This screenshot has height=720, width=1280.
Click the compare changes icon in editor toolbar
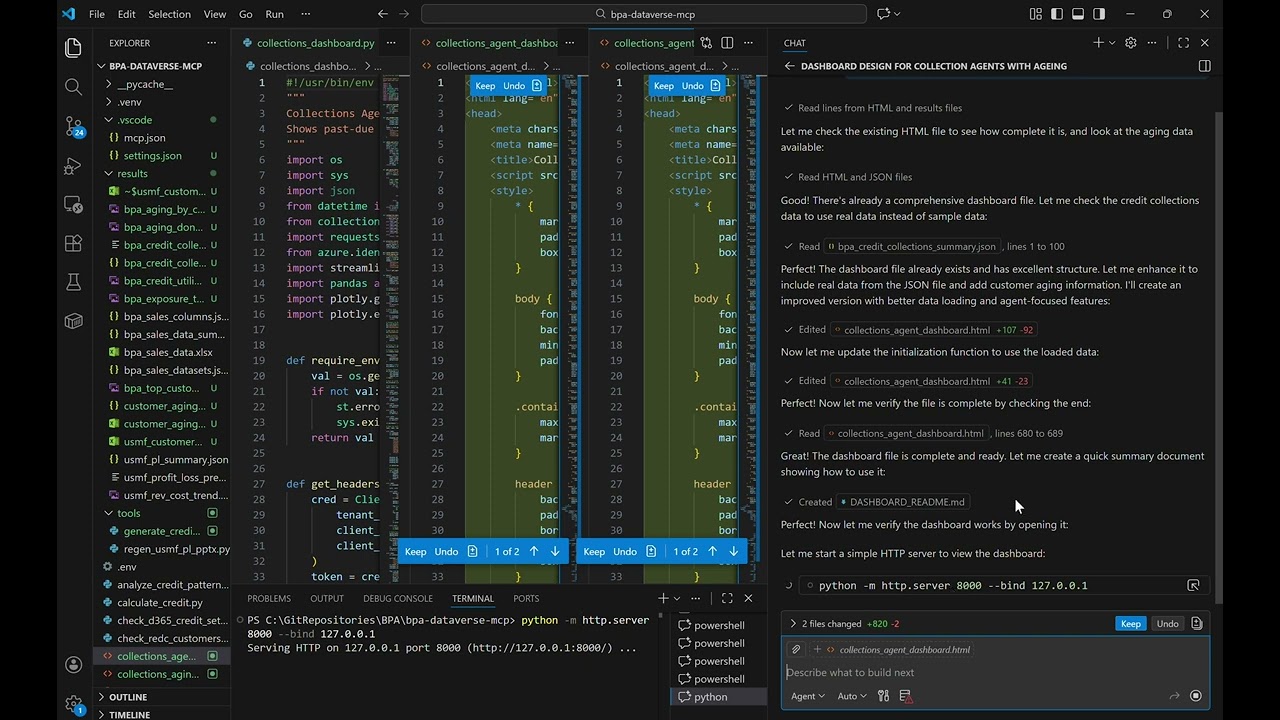point(706,43)
